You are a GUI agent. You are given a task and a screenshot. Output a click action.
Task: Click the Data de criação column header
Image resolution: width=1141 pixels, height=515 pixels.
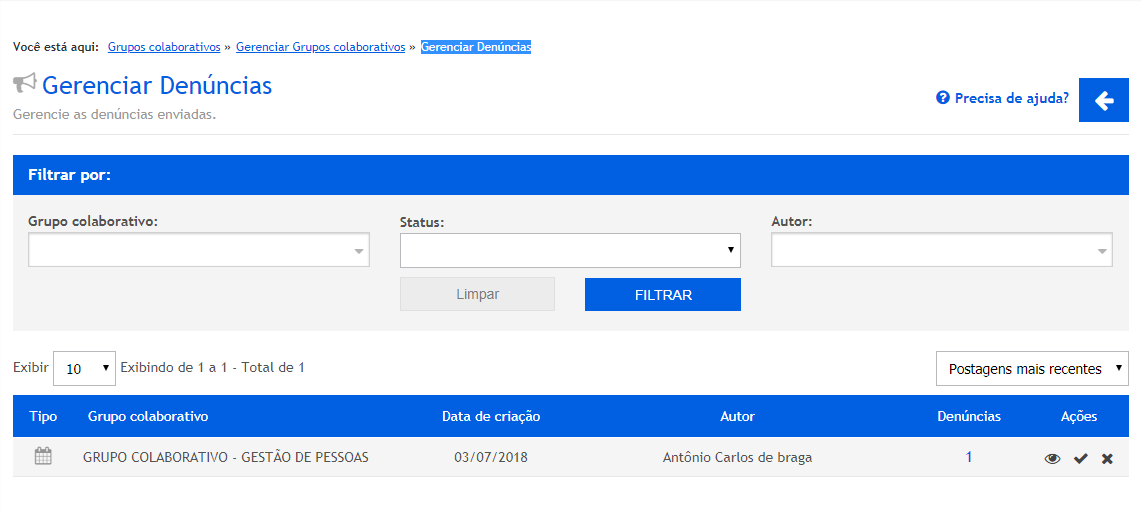[x=491, y=416]
